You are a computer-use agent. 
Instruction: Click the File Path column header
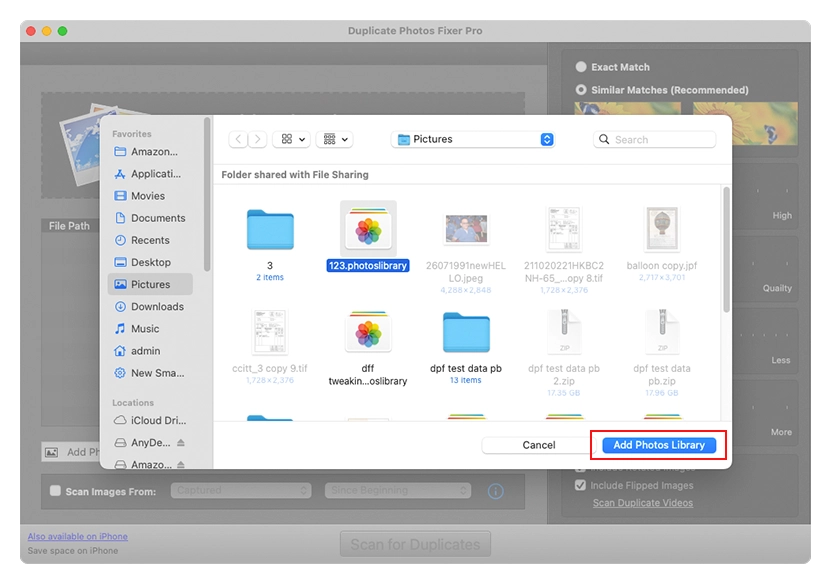(x=69, y=226)
